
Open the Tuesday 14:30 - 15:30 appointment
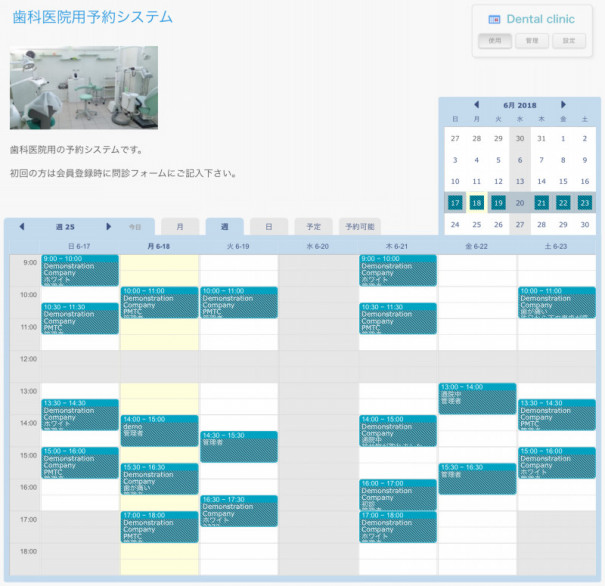239,446
